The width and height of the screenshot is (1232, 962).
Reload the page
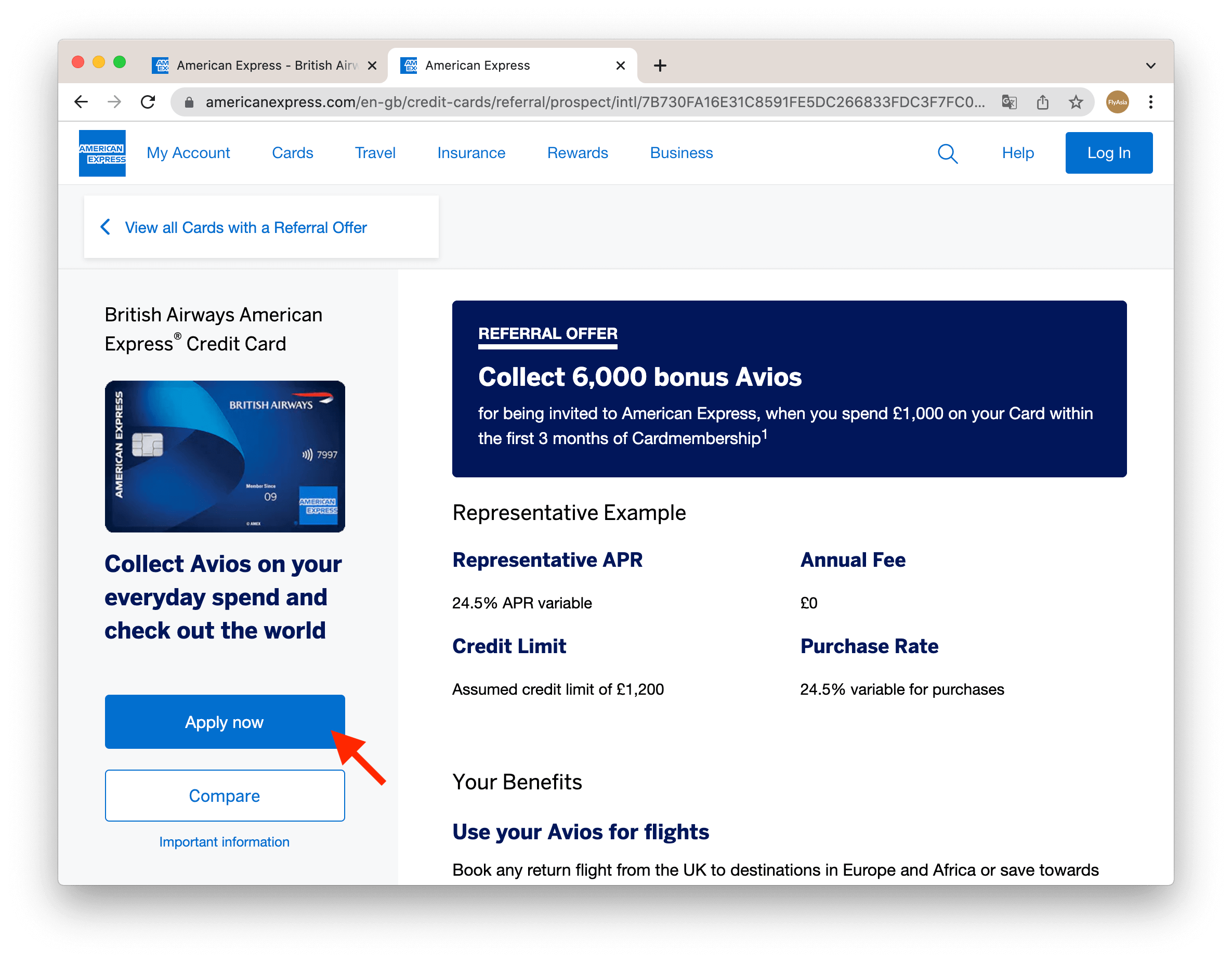(148, 102)
